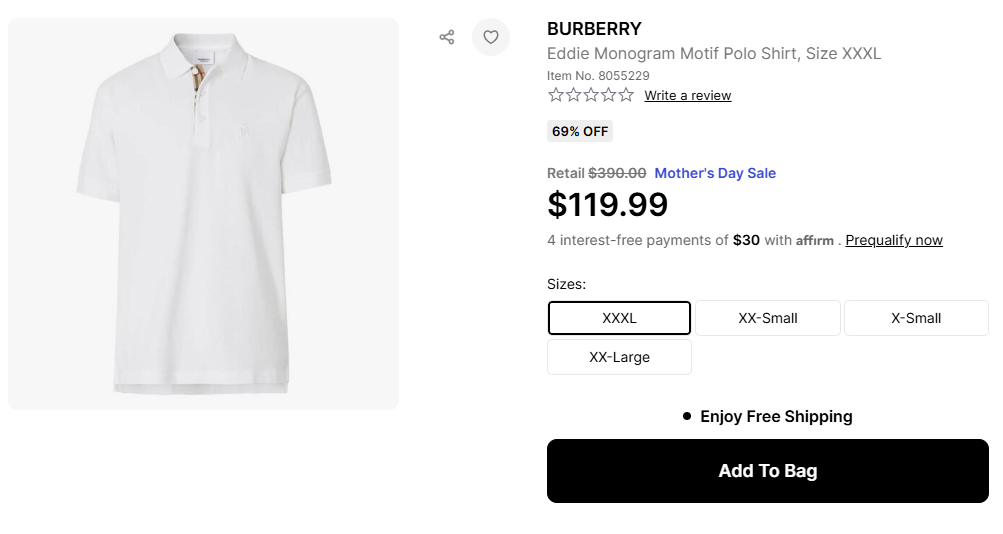This screenshot has height=534, width=1003.
Task: Click the share icon
Action: [x=447, y=37]
